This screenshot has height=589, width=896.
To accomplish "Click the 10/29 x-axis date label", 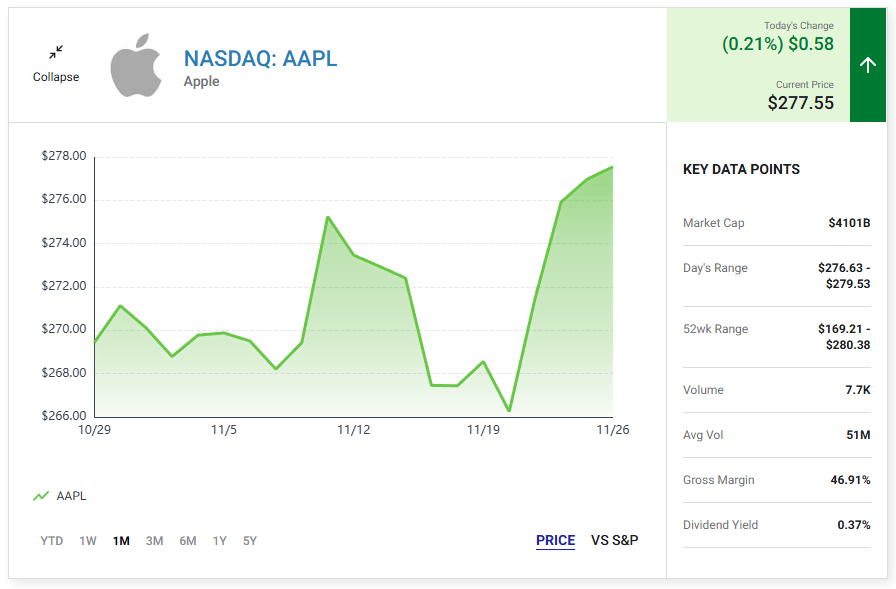I will click(x=94, y=430).
